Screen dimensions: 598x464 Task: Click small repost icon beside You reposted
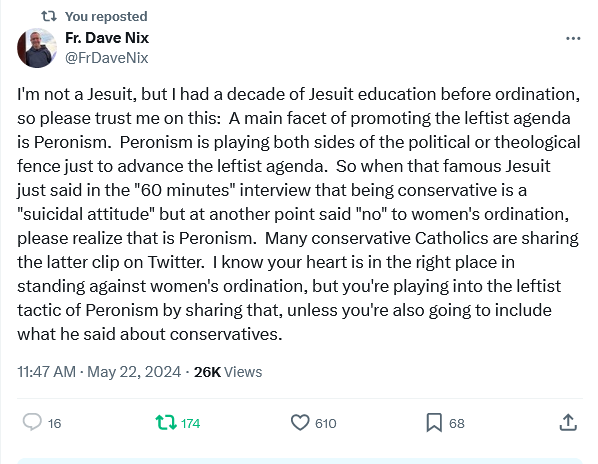point(49,16)
